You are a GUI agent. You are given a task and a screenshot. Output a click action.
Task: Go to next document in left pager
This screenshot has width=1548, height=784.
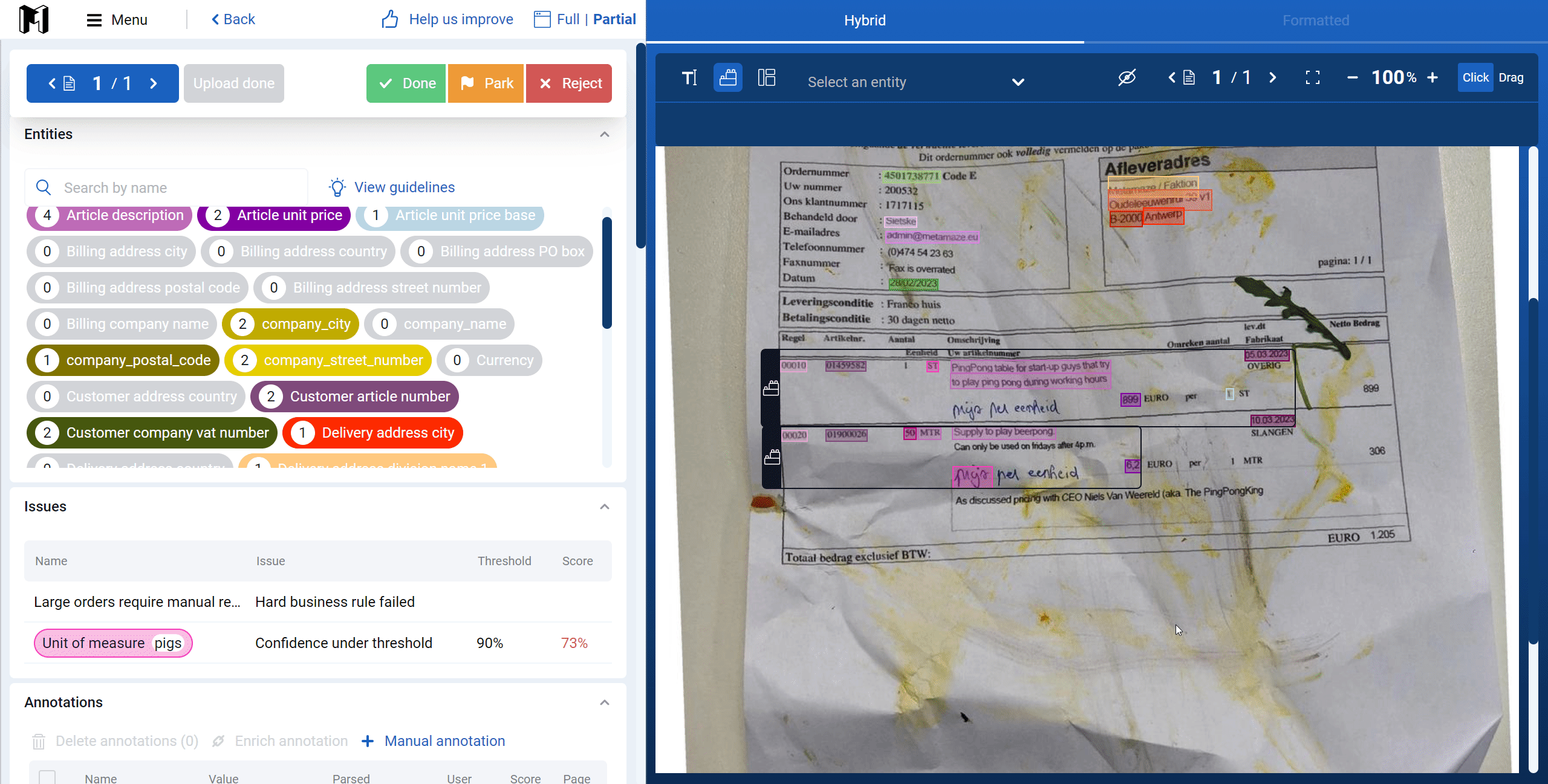pos(154,83)
